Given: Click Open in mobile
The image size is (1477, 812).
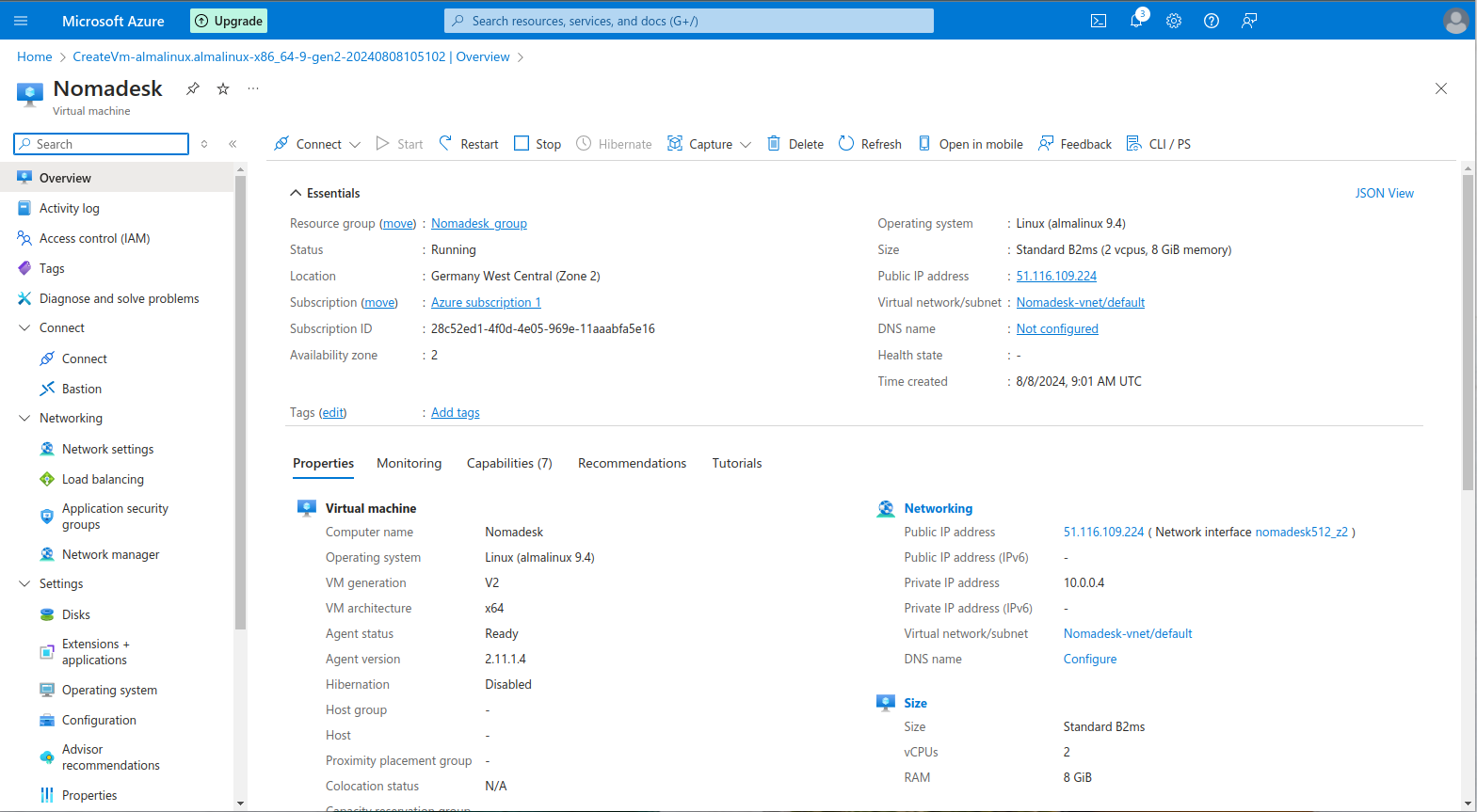Looking at the screenshot, I should (x=971, y=144).
